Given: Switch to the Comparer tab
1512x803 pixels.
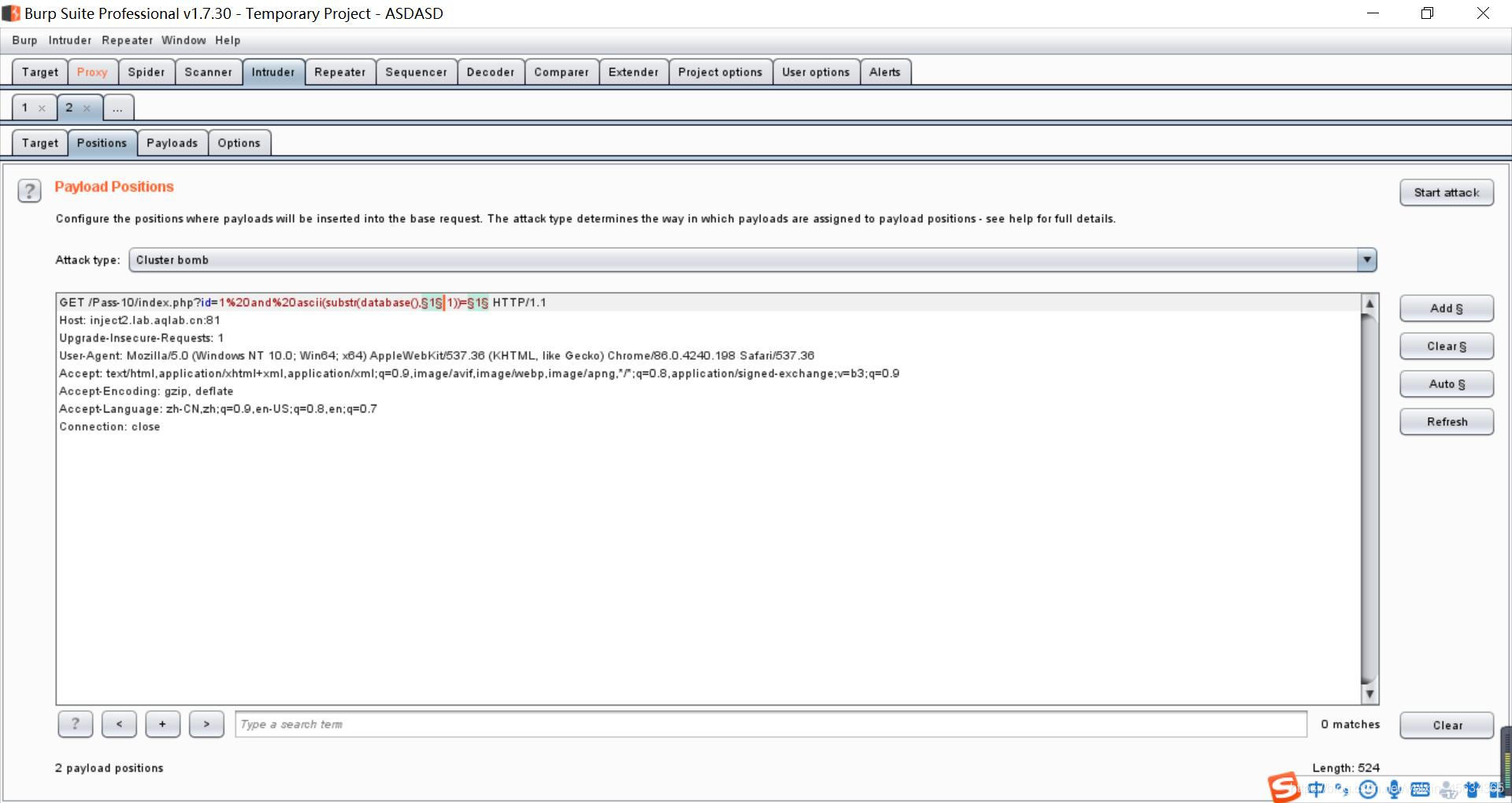Looking at the screenshot, I should 561,72.
